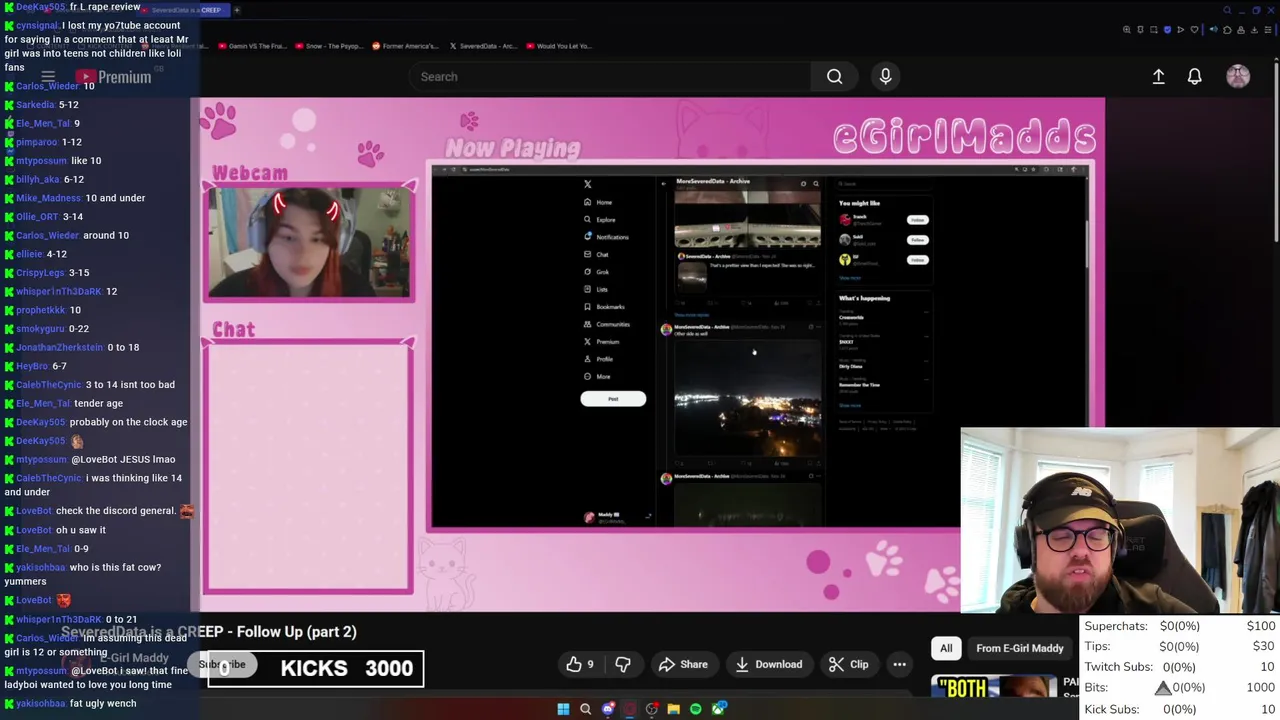Open Bookmarks in the X sidebar

pyautogui.click(x=604, y=307)
